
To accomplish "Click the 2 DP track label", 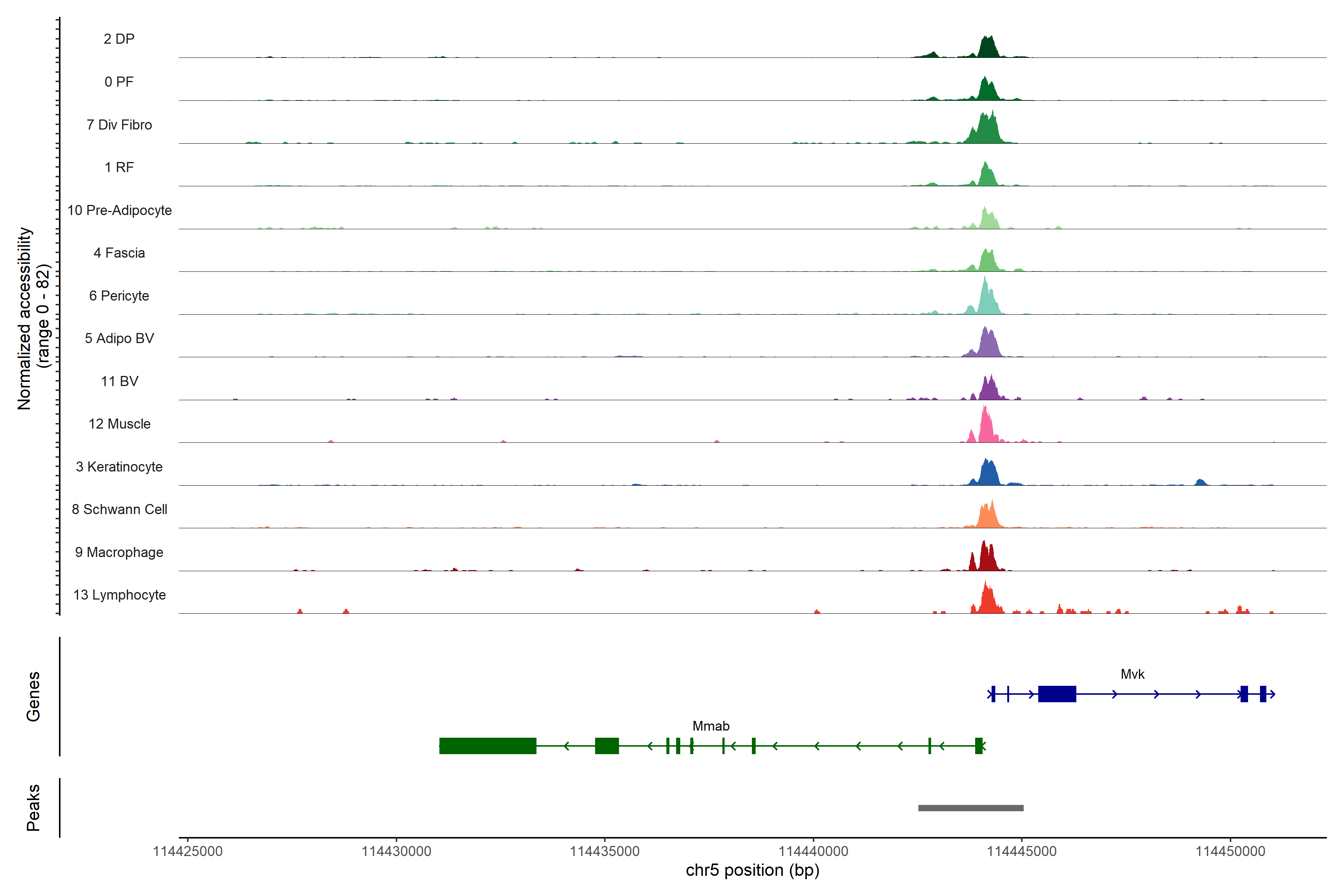I will [x=119, y=39].
